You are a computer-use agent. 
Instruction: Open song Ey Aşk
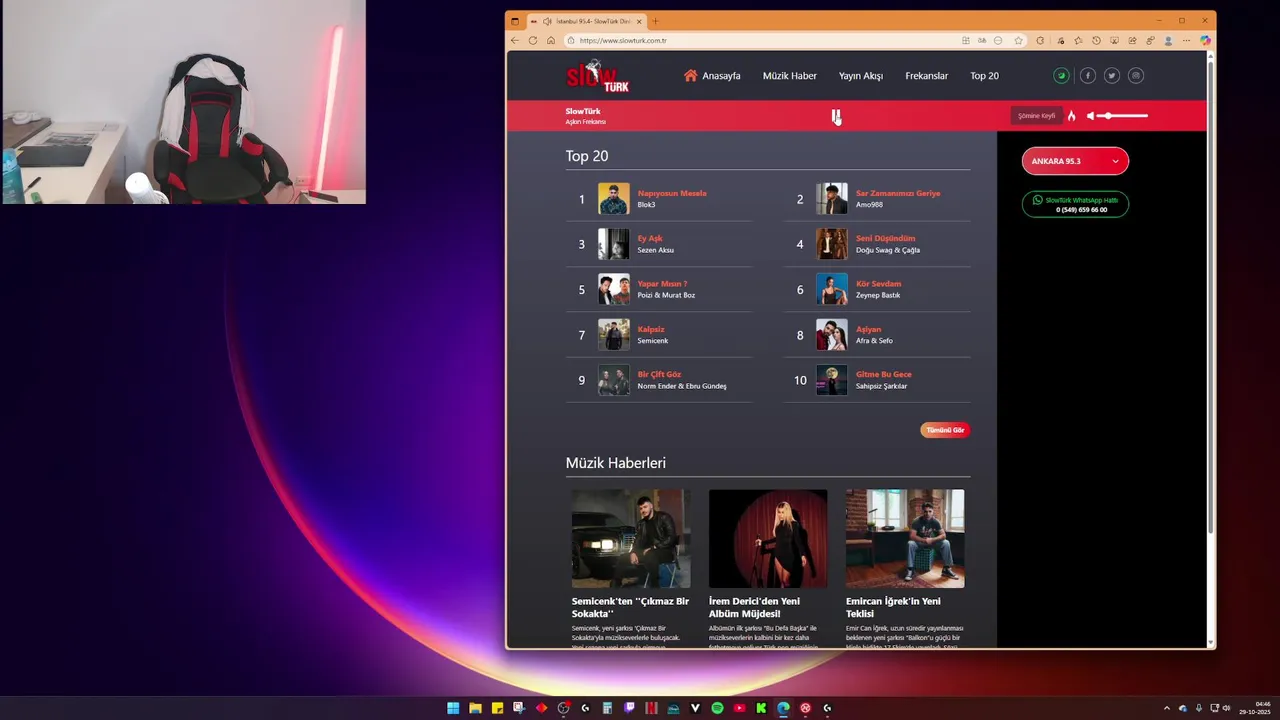pyautogui.click(x=650, y=238)
